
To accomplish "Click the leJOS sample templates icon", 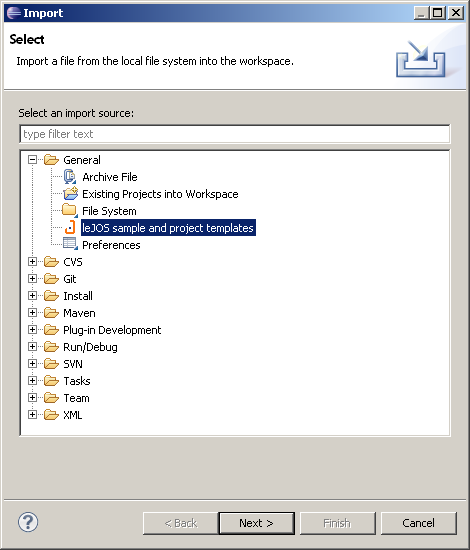I will coord(70,228).
